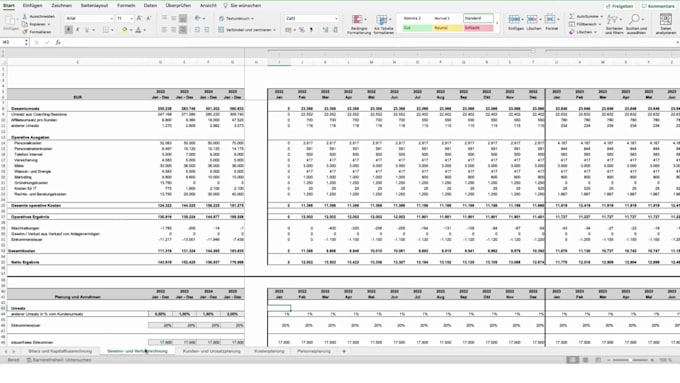
Task: Click the name box showing cell reference
Action: coord(14,43)
